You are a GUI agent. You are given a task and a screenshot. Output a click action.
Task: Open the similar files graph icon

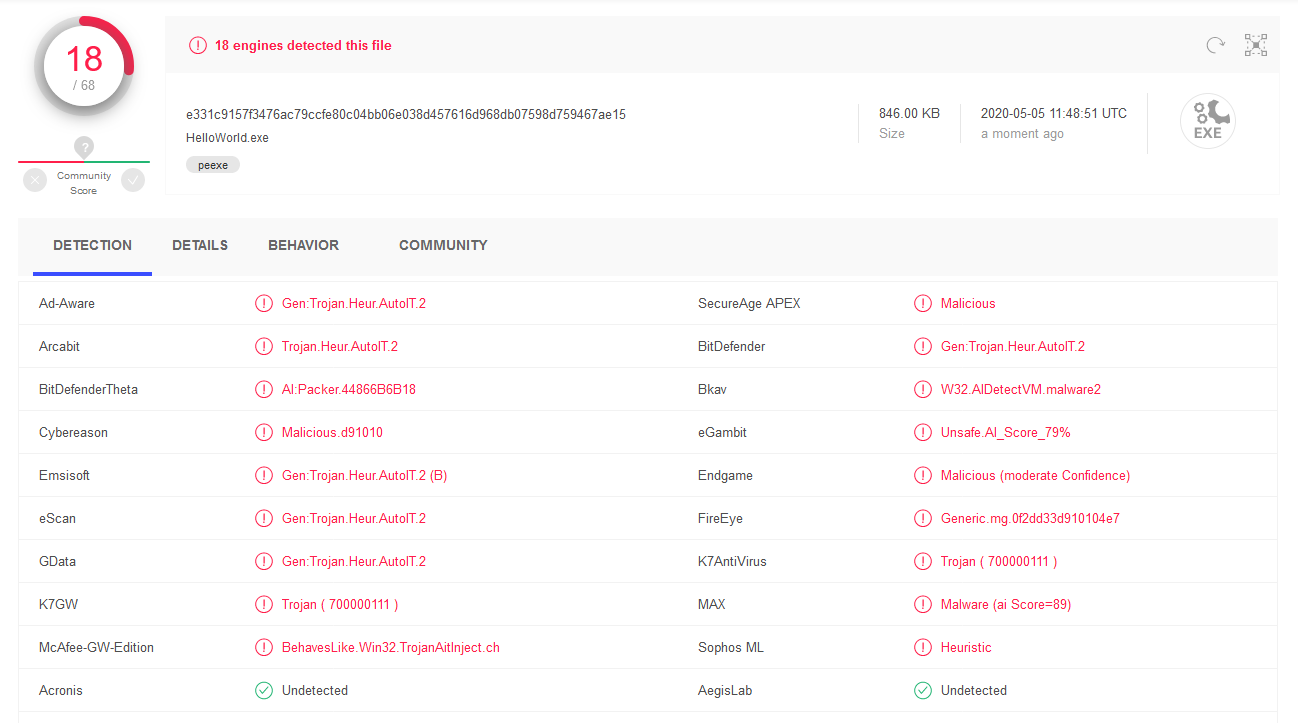click(1255, 45)
